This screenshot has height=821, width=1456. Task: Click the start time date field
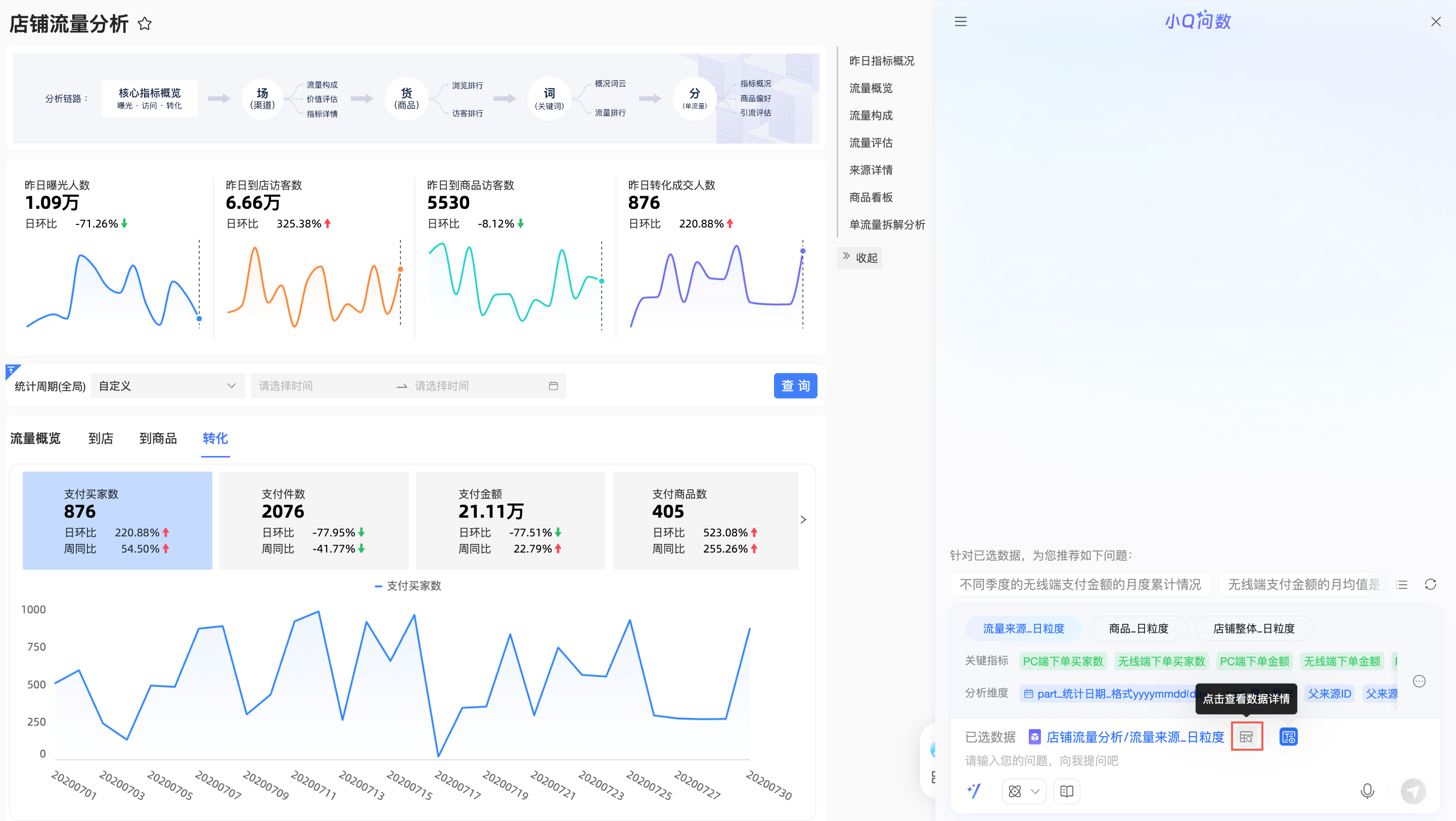click(x=322, y=386)
